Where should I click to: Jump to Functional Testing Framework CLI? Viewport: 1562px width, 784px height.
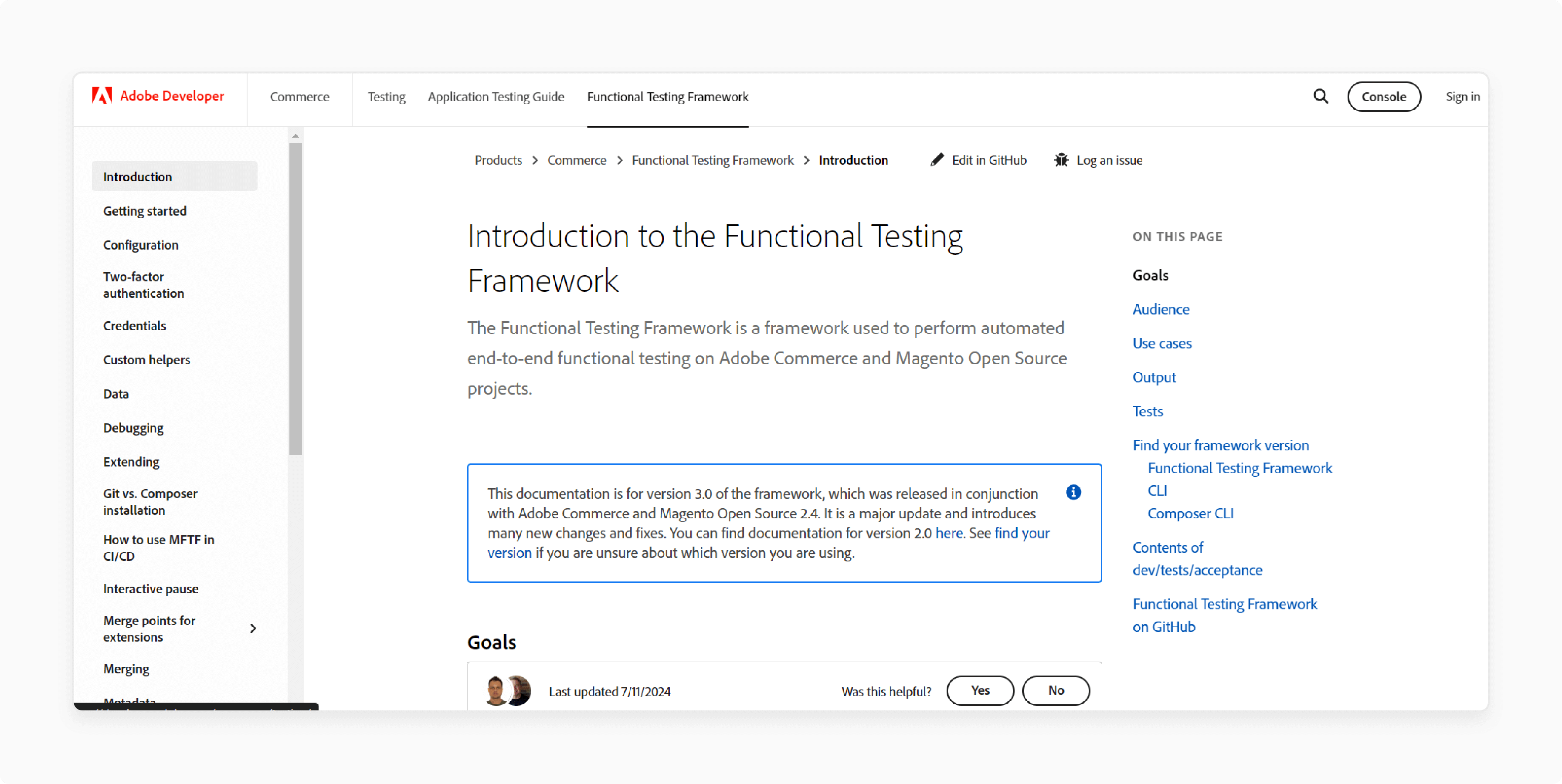pos(1239,479)
